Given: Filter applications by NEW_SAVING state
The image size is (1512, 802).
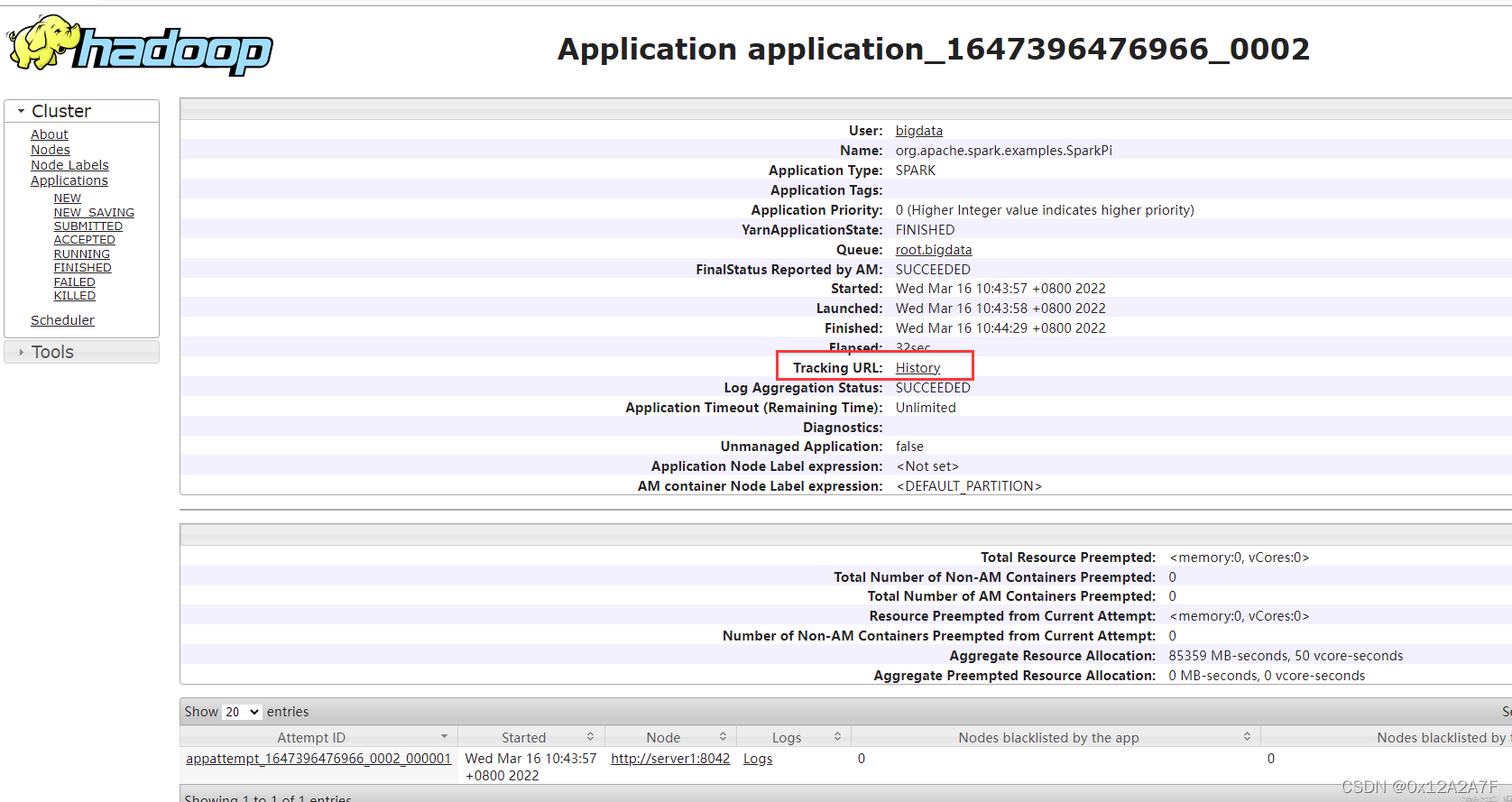Looking at the screenshot, I should click(x=94, y=213).
